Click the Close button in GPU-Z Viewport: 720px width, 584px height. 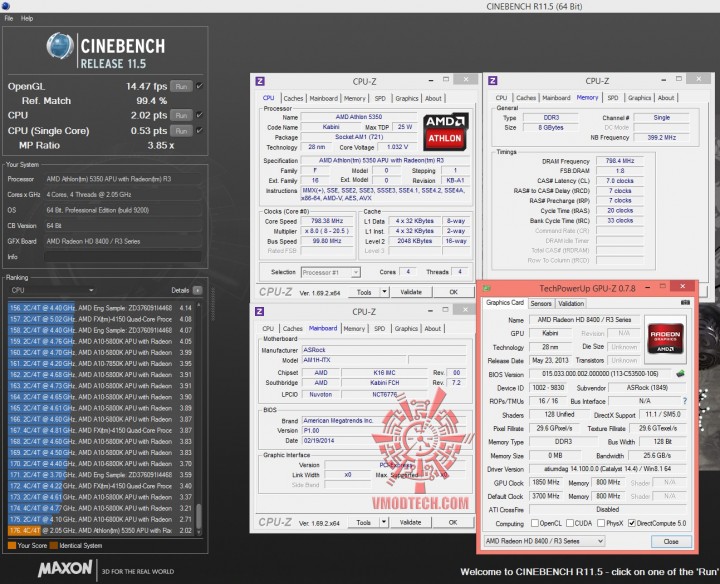(x=671, y=541)
